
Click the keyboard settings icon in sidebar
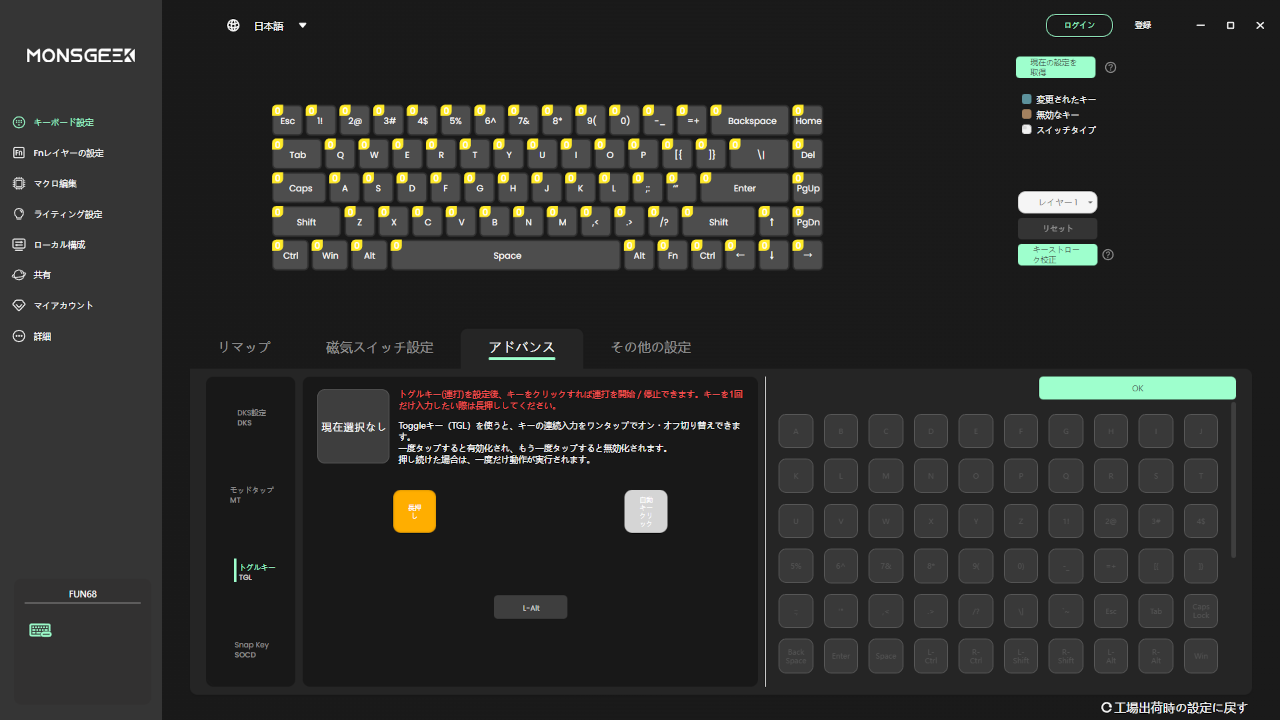(x=18, y=122)
